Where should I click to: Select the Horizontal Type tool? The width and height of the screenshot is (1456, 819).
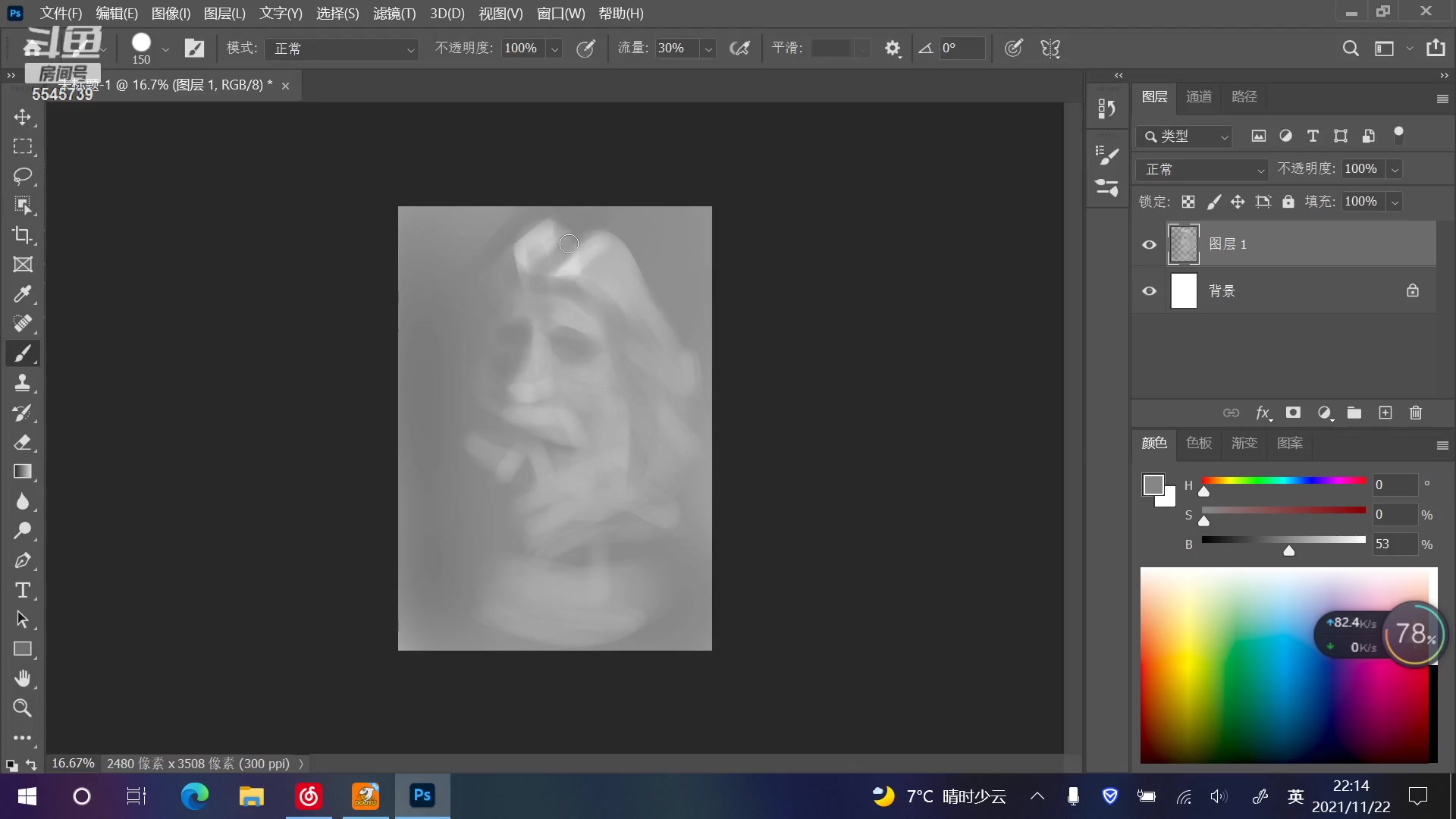pyautogui.click(x=23, y=590)
